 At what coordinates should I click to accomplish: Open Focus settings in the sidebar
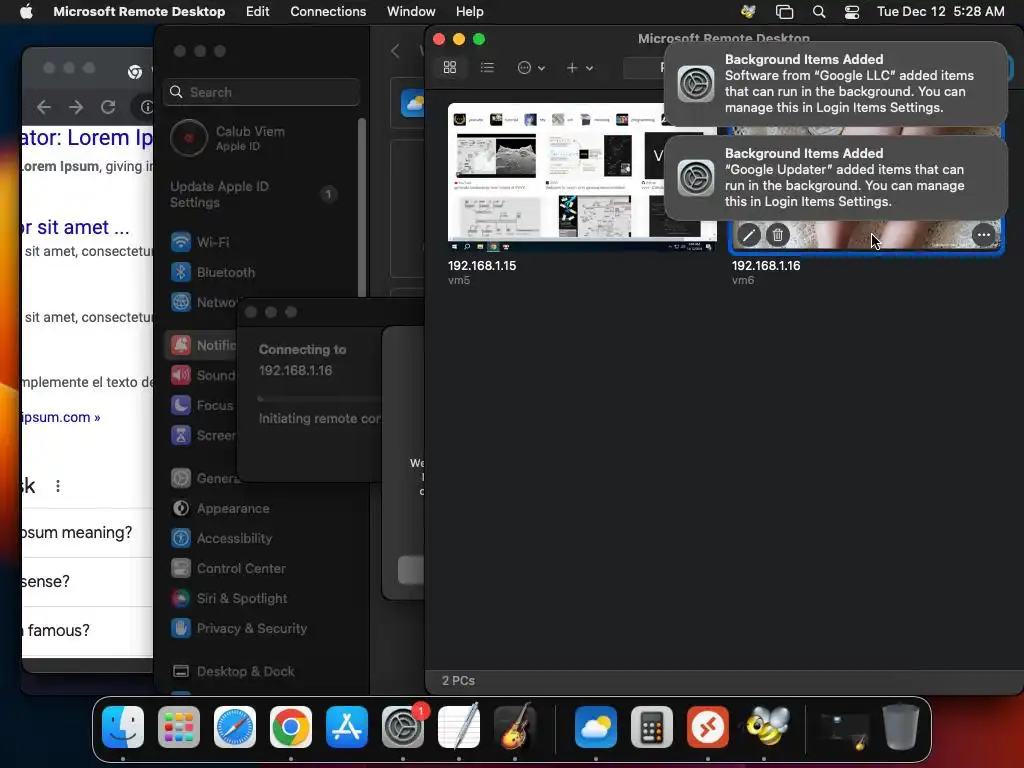202,406
